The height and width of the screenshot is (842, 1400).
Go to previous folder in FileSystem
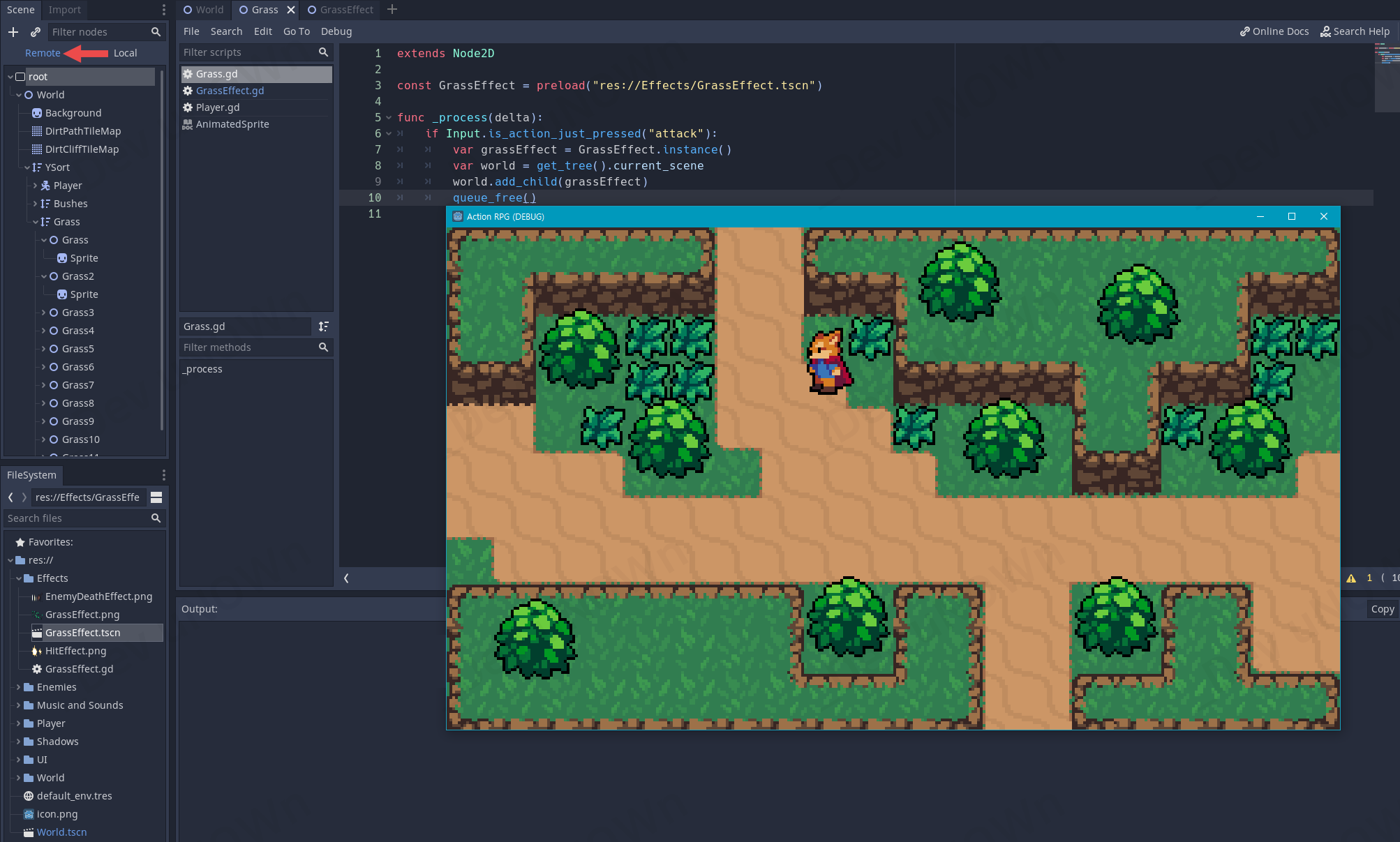(x=10, y=497)
